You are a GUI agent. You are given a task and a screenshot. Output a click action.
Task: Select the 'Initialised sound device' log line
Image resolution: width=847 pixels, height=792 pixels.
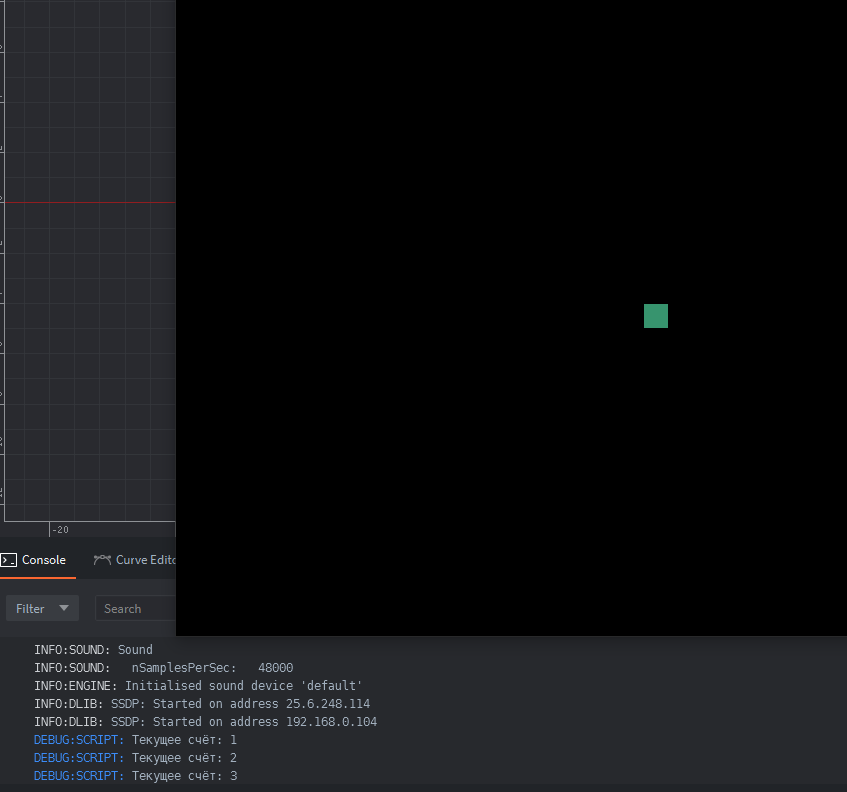coord(198,686)
